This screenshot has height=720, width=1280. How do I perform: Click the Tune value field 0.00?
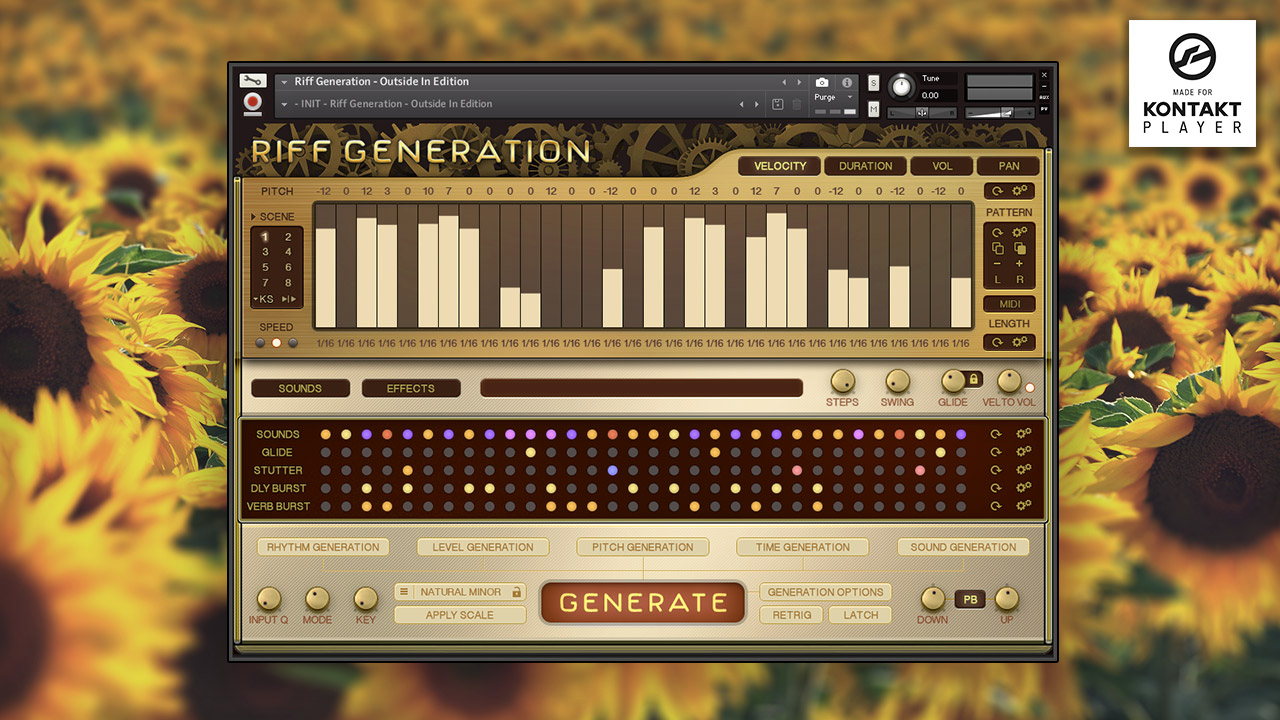point(938,96)
